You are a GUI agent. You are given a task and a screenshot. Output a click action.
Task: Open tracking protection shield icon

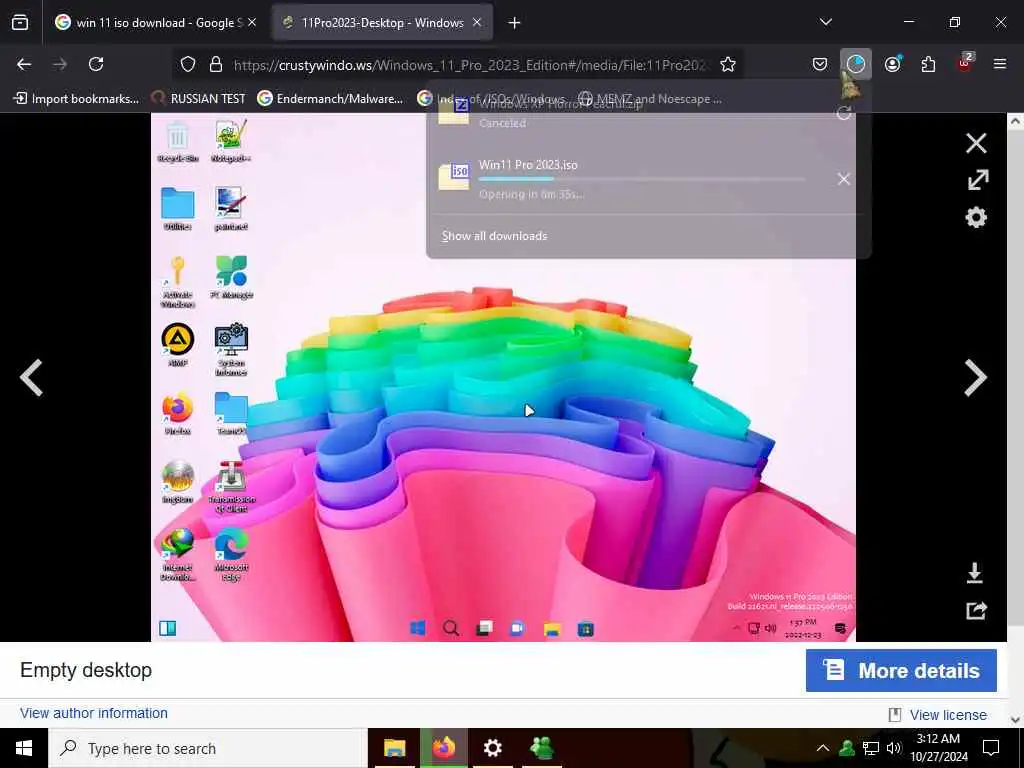188,64
